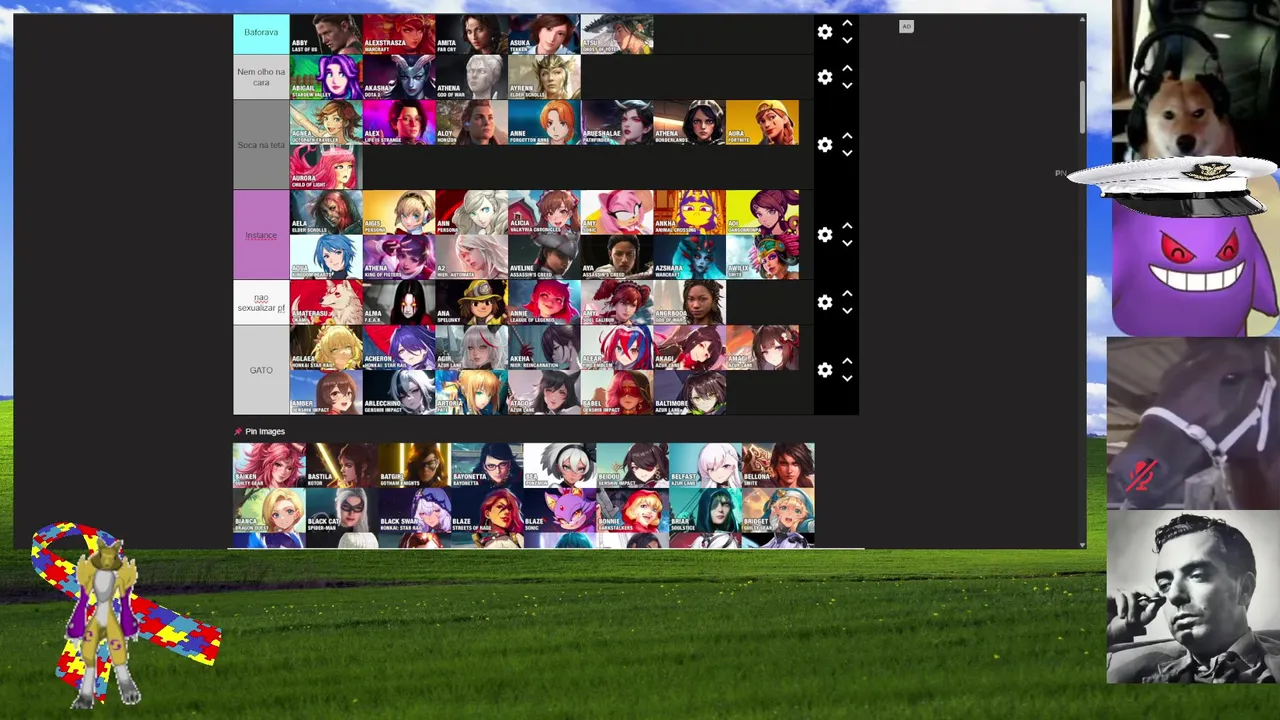
Task: Select Athena God of War thumbnail
Action: [471, 77]
